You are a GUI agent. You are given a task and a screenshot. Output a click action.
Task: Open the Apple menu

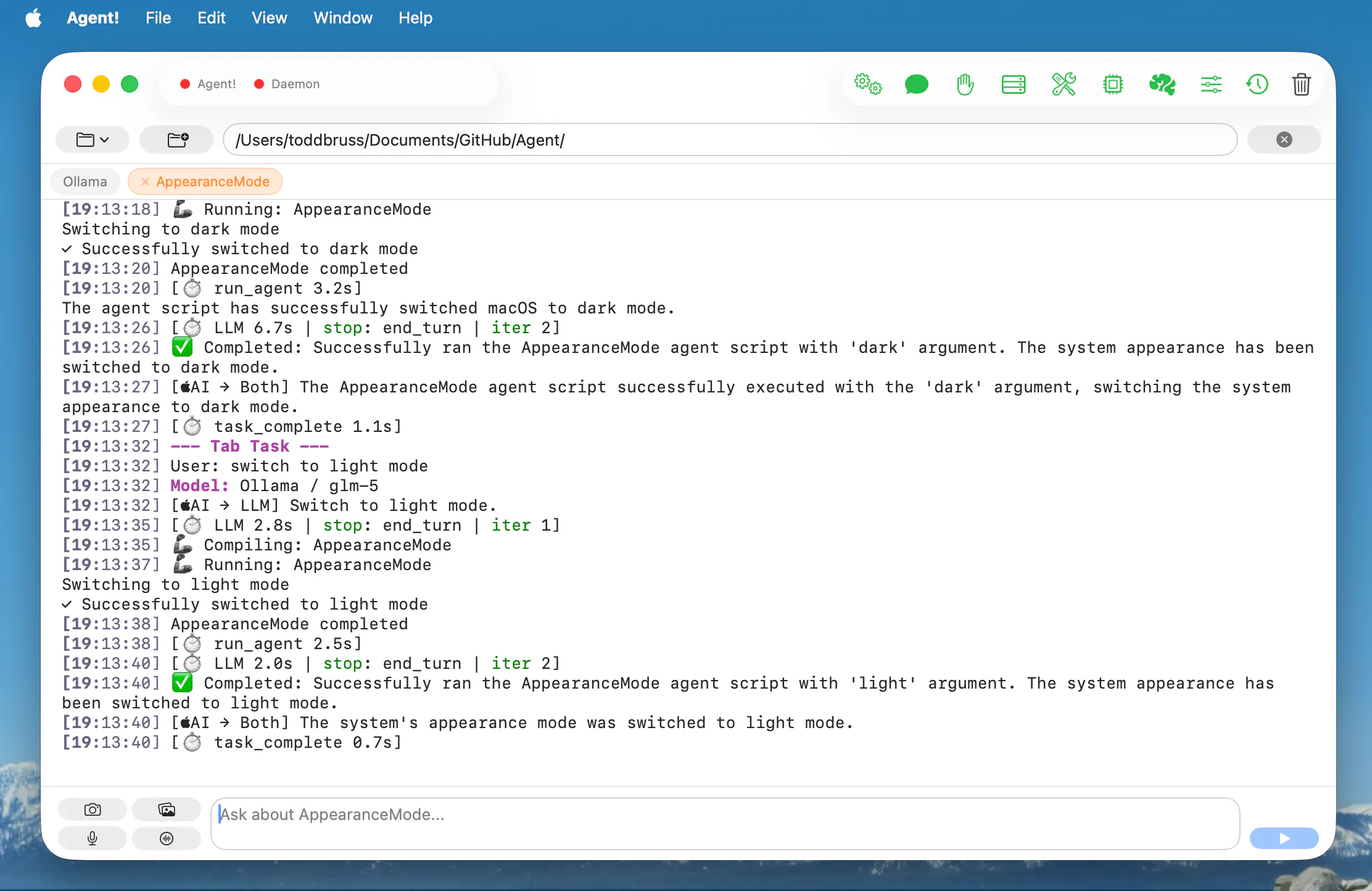[34, 18]
